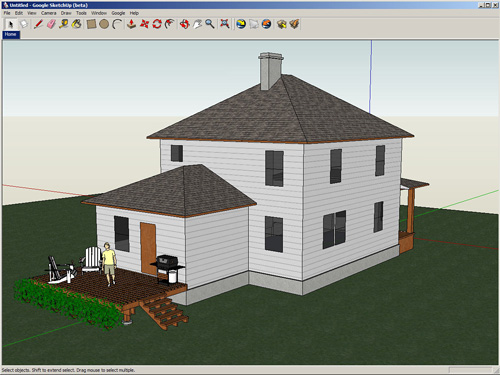The height and width of the screenshot is (375, 500).
Task: Select the pink Eraser tool
Action: point(51,24)
